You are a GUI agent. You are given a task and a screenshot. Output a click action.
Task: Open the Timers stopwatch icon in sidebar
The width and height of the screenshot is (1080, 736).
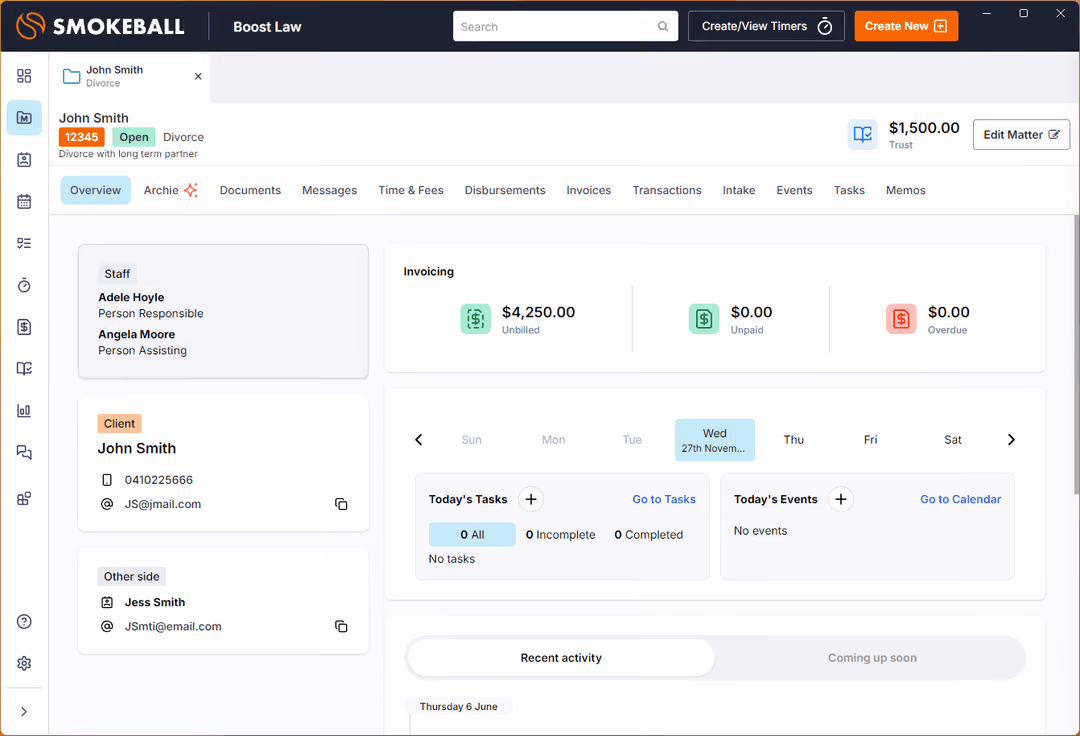tap(24, 285)
